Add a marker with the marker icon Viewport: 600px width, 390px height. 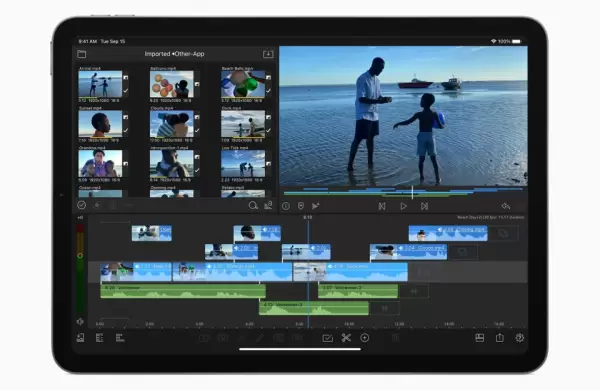coord(301,206)
